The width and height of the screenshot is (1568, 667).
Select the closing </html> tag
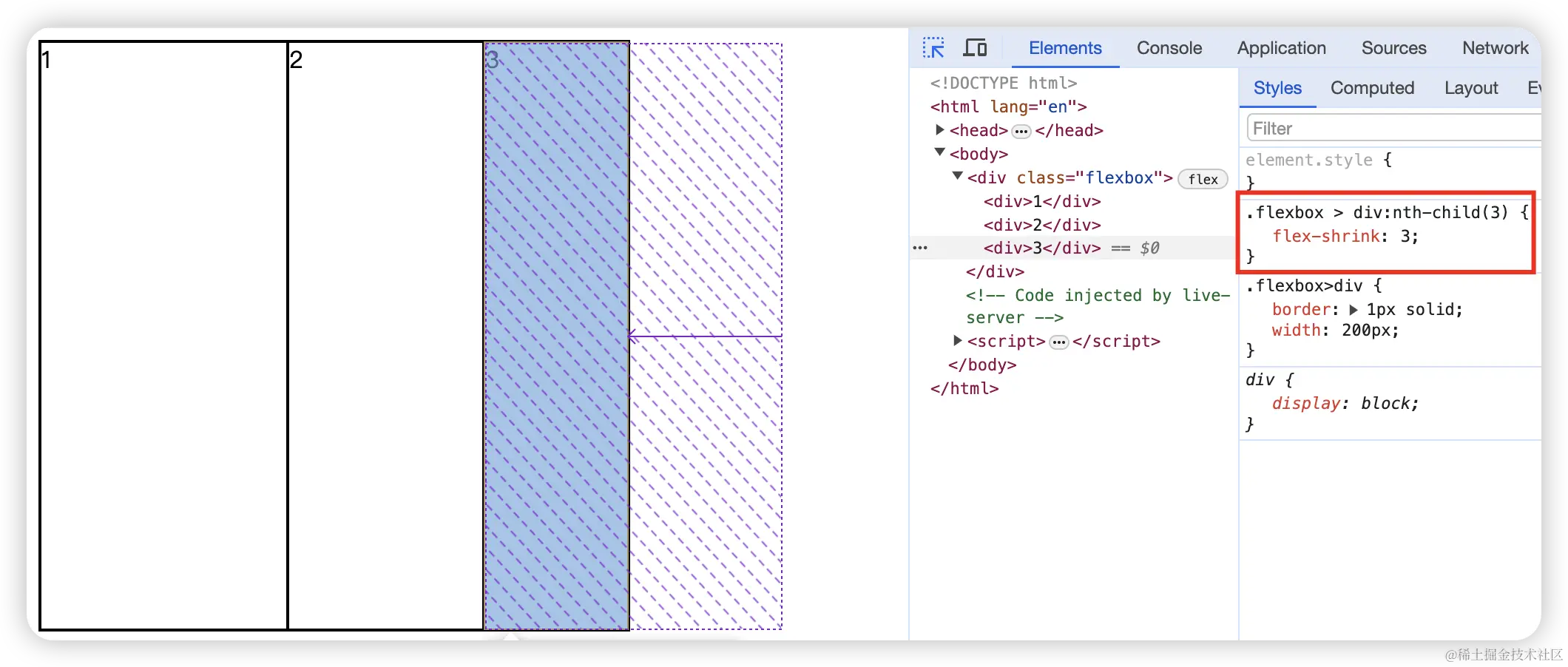click(964, 388)
